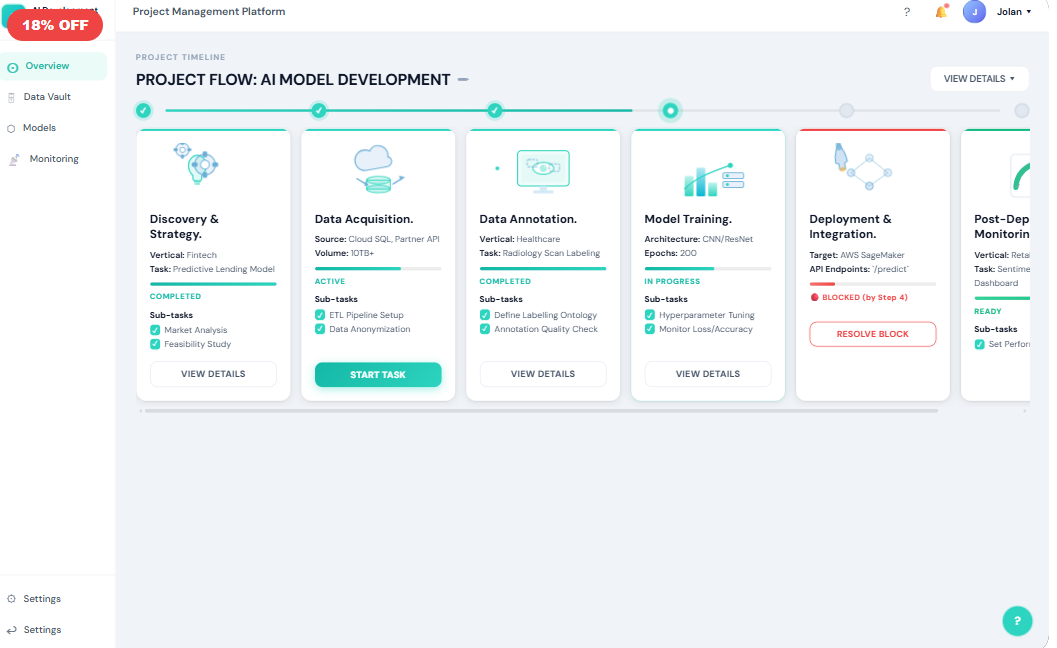1057x648 pixels.
Task: Click RESOLVE BLOCK on Deployment card
Action: (x=872, y=334)
